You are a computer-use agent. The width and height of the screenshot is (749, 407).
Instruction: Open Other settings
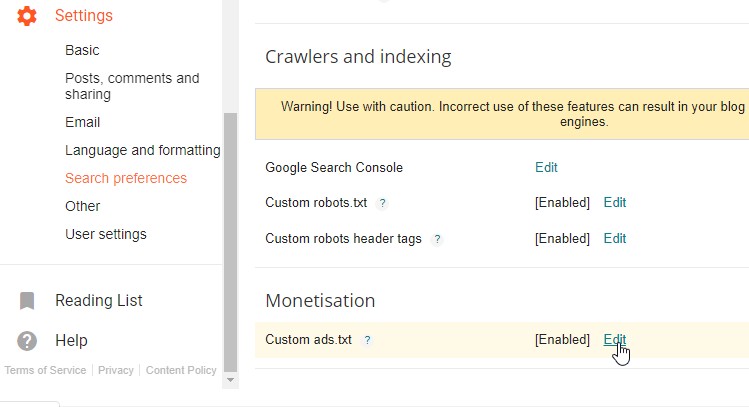coord(82,206)
